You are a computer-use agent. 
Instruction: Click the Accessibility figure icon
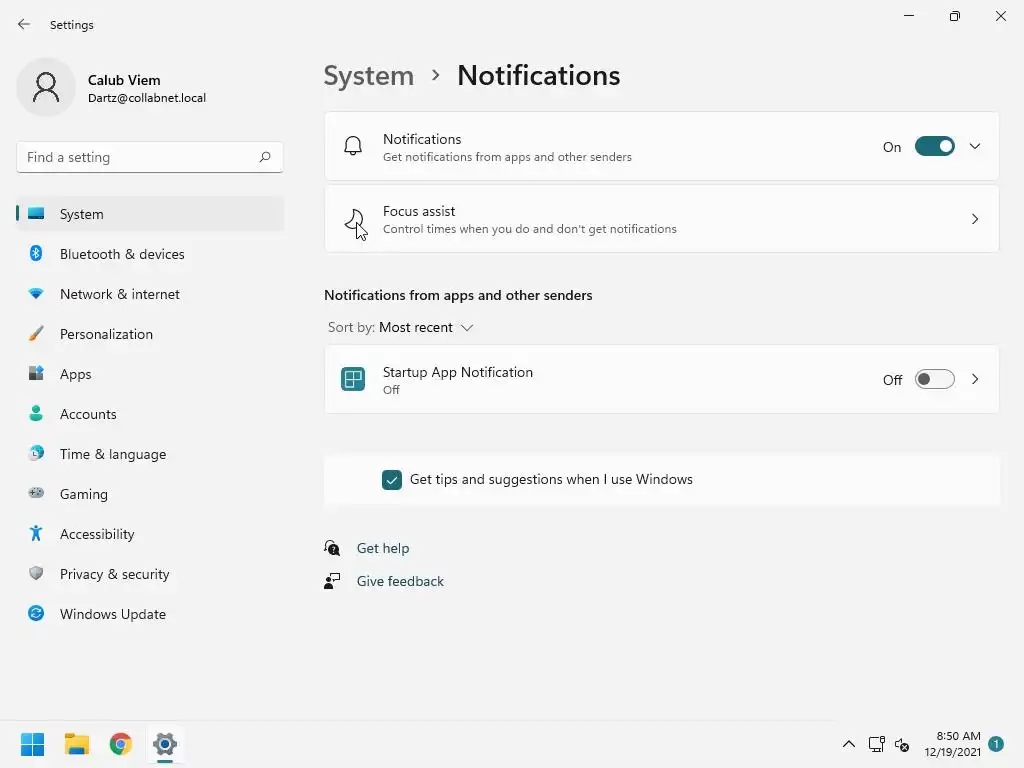tap(36, 534)
